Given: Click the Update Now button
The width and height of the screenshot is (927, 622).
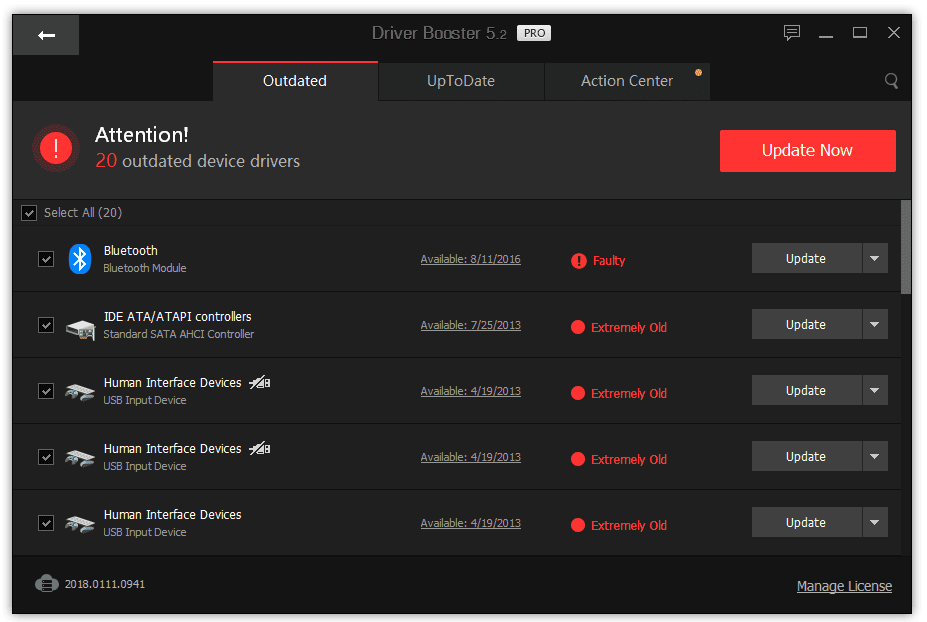Looking at the screenshot, I should click(x=808, y=151).
